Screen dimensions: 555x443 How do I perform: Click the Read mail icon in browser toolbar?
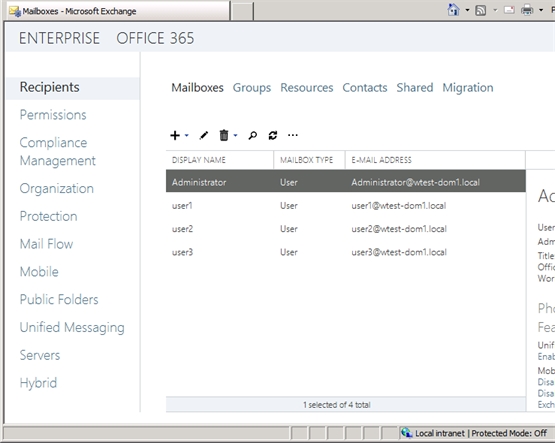coord(509,10)
